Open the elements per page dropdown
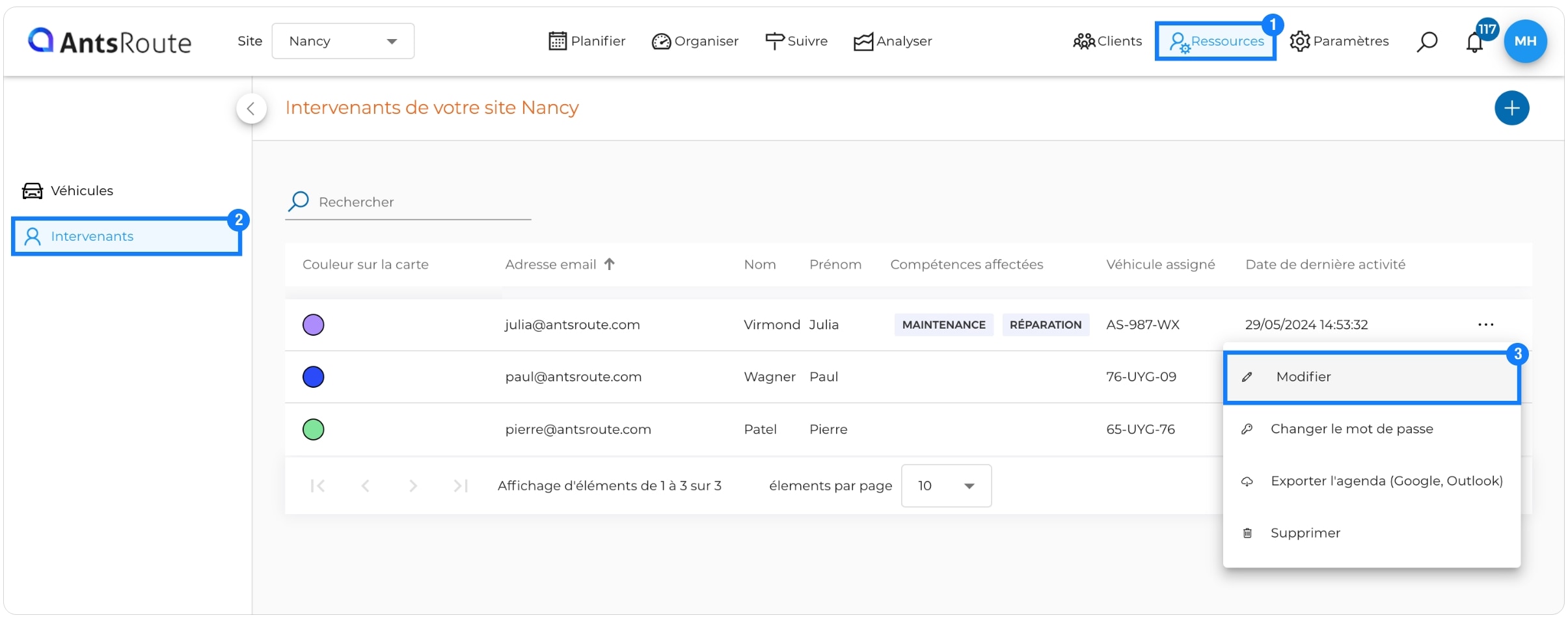Screen dimensions: 1568x624 946,486
